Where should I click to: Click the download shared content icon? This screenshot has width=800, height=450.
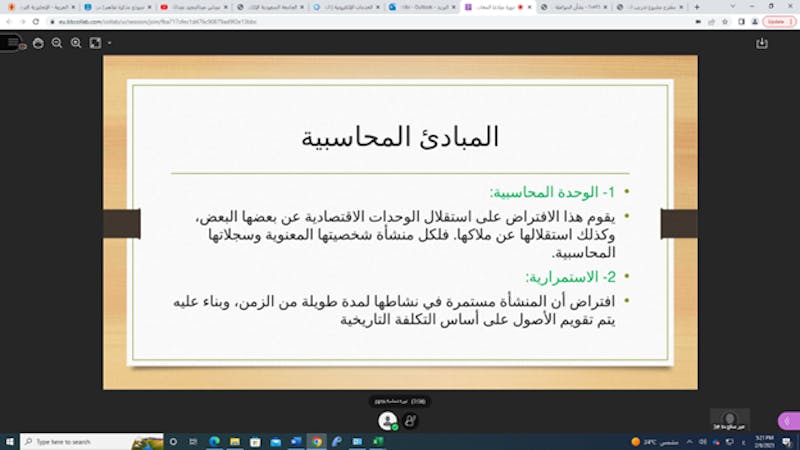(762, 43)
